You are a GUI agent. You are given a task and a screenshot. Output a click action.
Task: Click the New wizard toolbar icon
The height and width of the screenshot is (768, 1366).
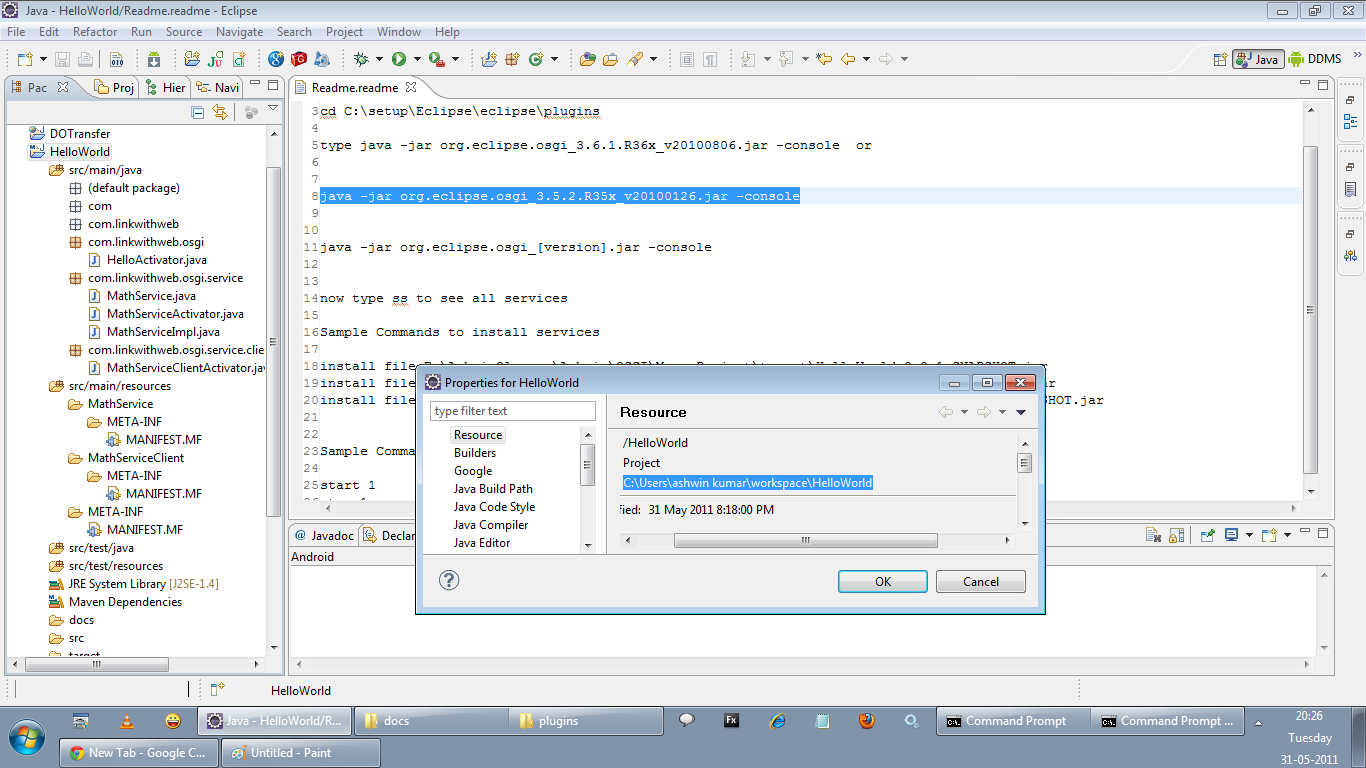24,59
